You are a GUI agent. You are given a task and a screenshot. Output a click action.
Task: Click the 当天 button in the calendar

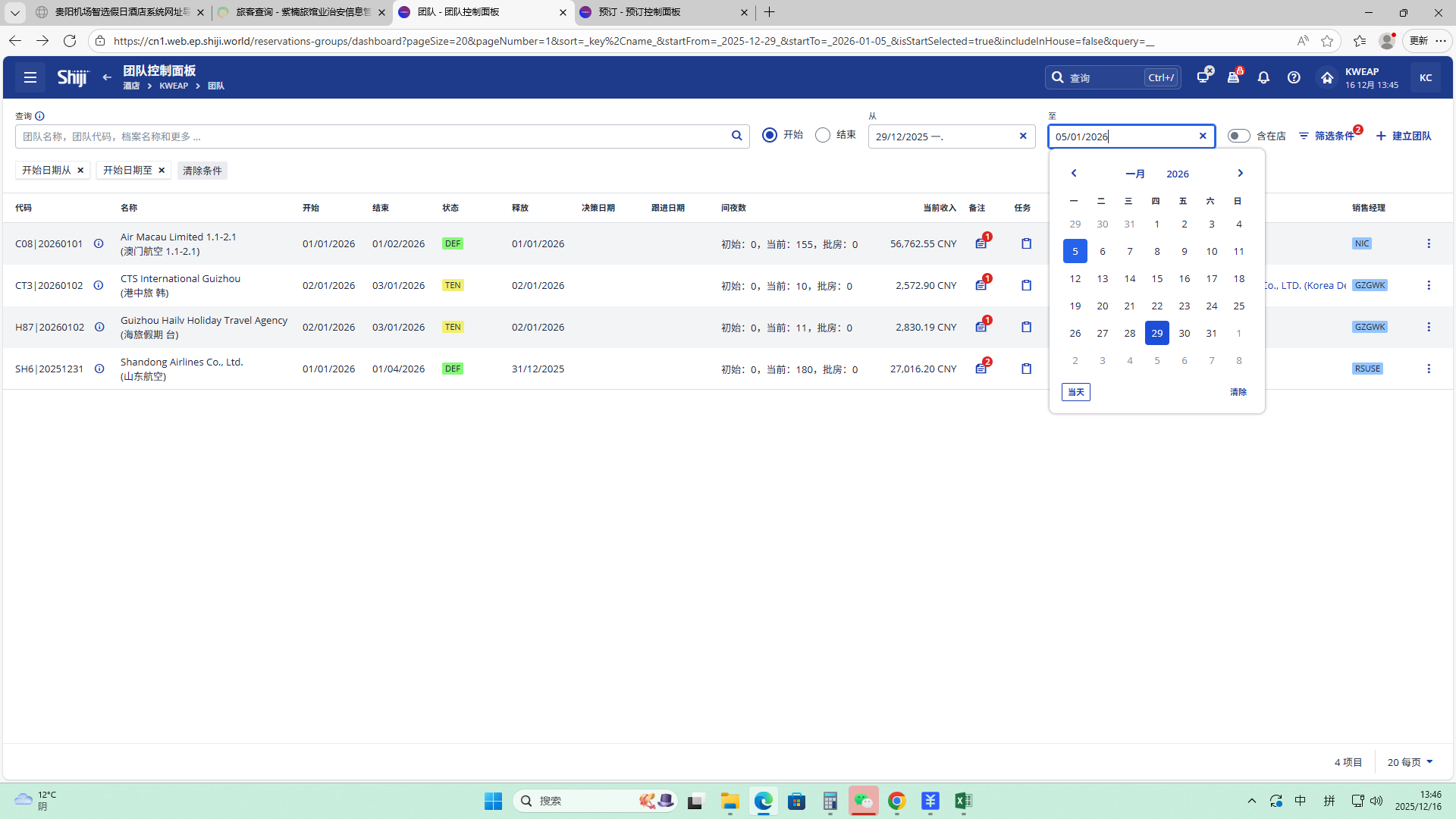pyautogui.click(x=1075, y=392)
